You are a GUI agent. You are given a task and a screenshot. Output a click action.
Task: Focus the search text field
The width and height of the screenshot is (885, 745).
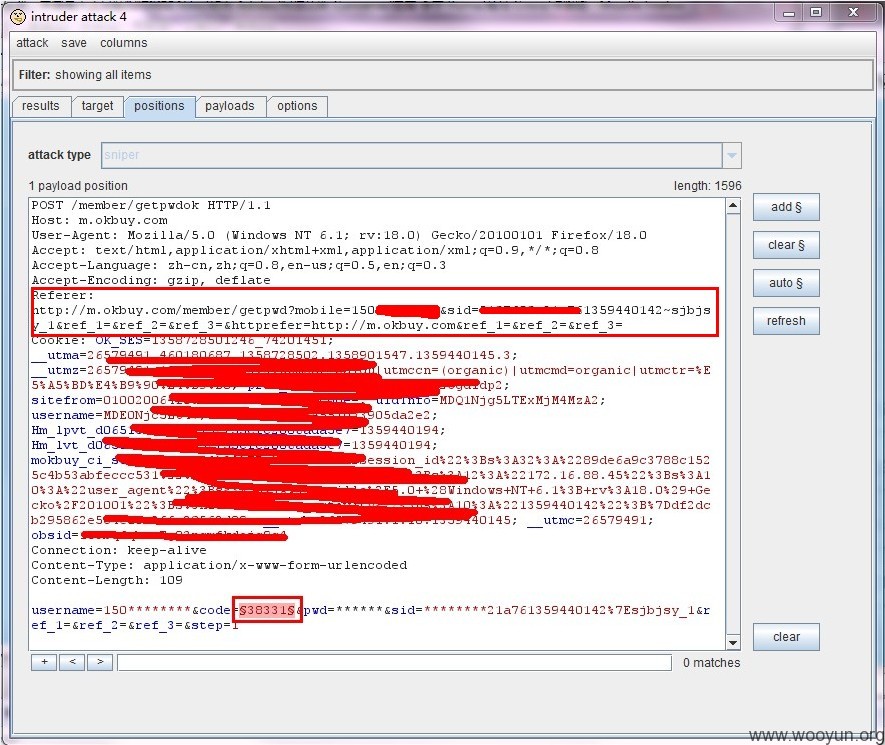(x=395, y=663)
